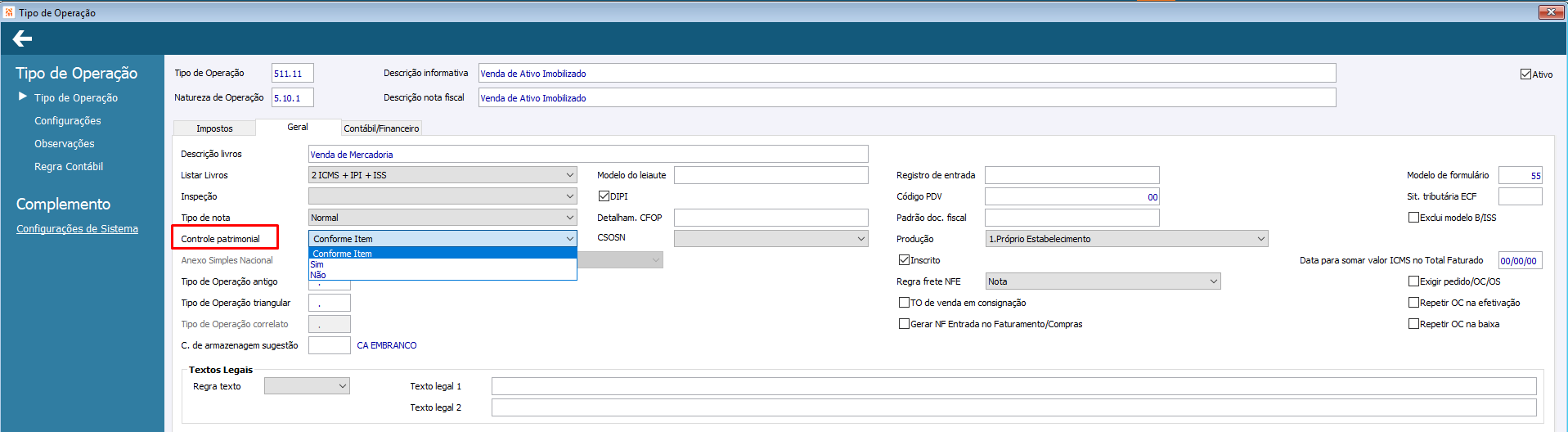
Task: Click the Padrão doc. fiscal field
Action: 1072,218
